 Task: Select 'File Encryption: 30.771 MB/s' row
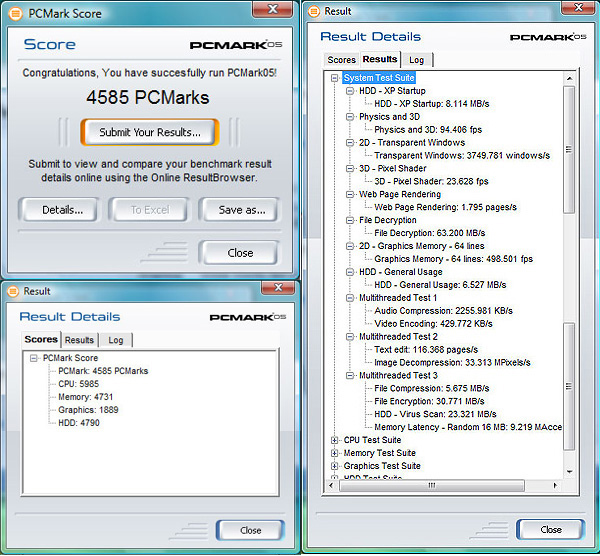pos(429,401)
